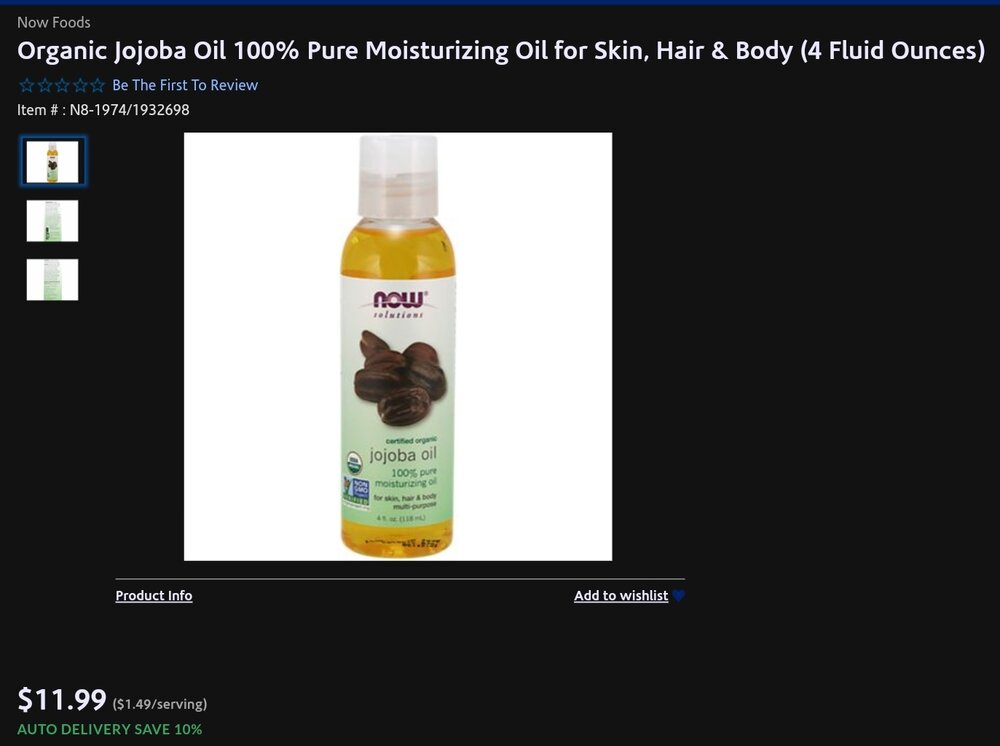Image resolution: width=1000 pixels, height=746 pixels.
Task: Choose the third rating star
Action: pos(62,85)
